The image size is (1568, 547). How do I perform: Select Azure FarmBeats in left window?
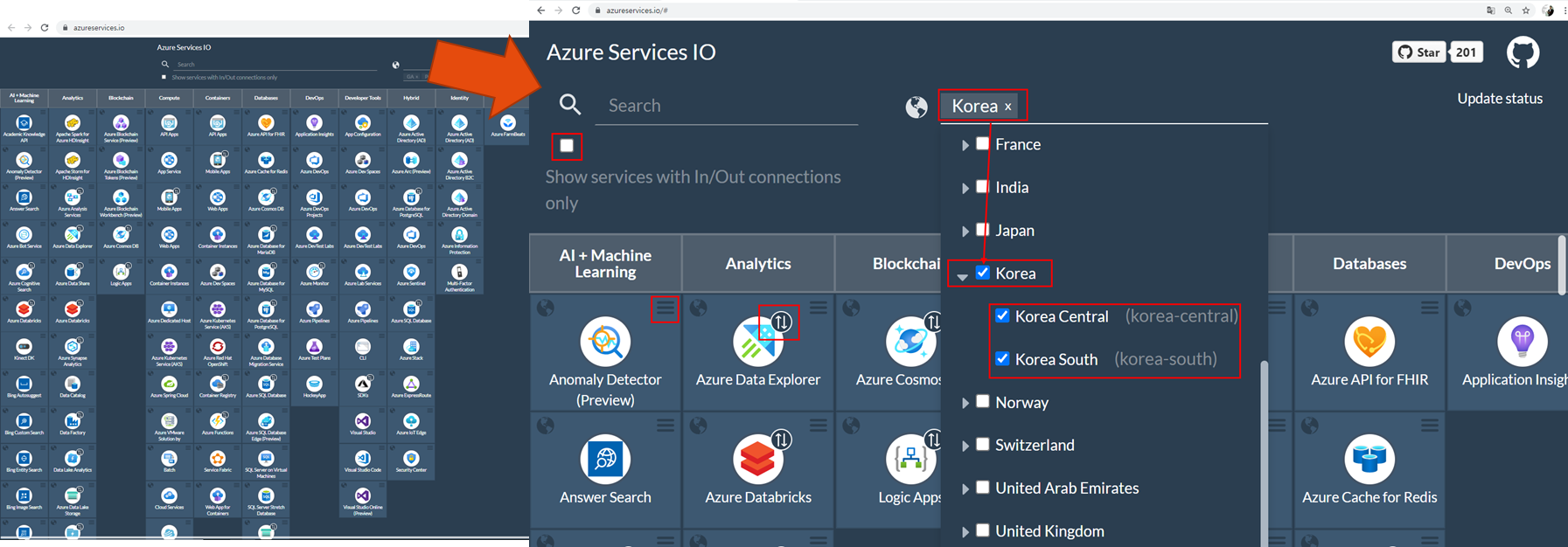508,127
